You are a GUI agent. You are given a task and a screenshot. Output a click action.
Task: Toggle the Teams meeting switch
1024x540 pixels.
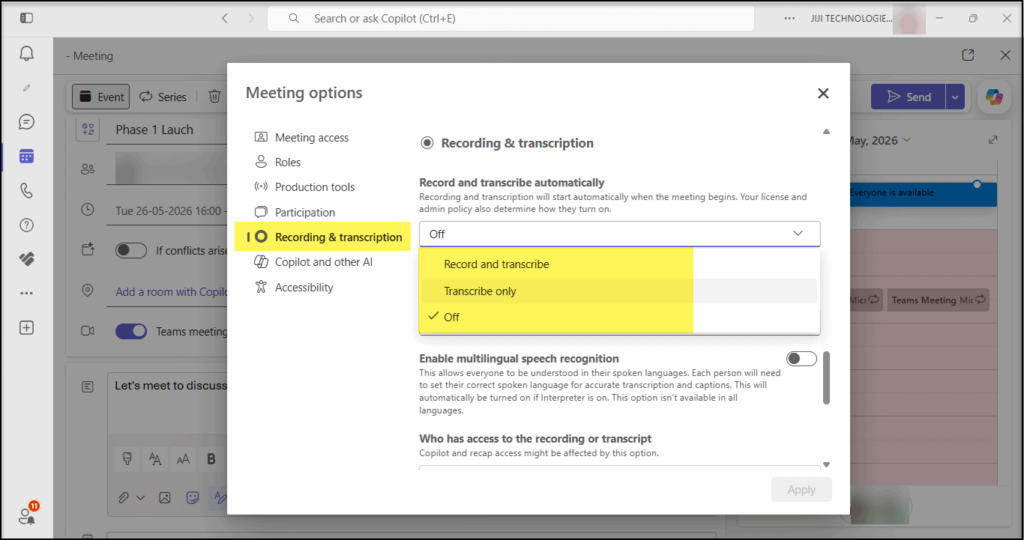point(131,331)
